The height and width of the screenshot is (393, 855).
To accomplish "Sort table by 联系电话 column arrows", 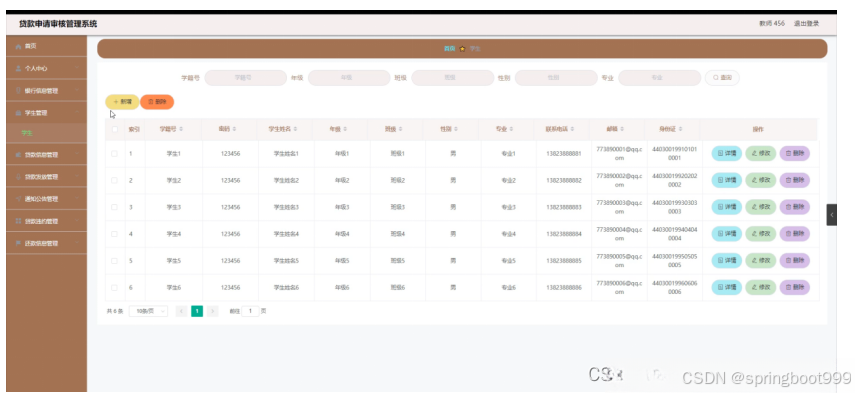I will pos(573,129).
